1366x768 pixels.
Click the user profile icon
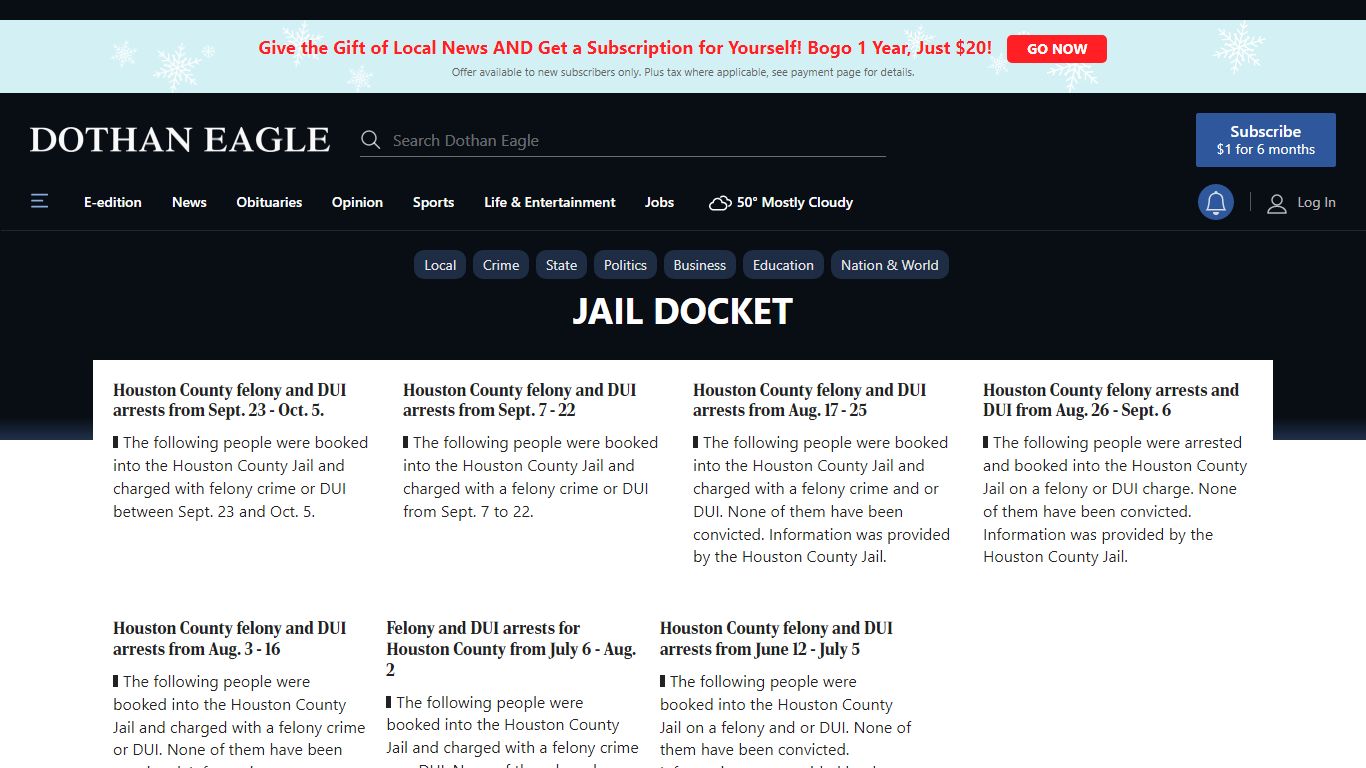[1277, 203]
